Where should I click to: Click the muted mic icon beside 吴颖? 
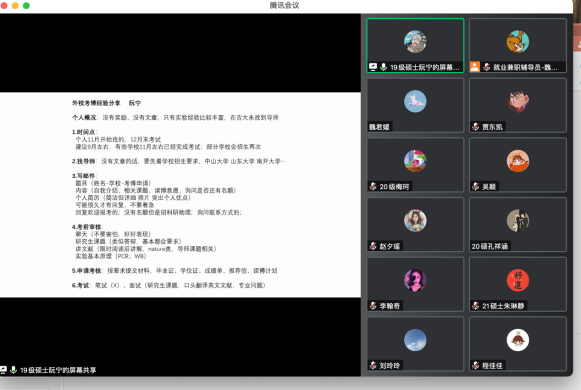[475, 187]
